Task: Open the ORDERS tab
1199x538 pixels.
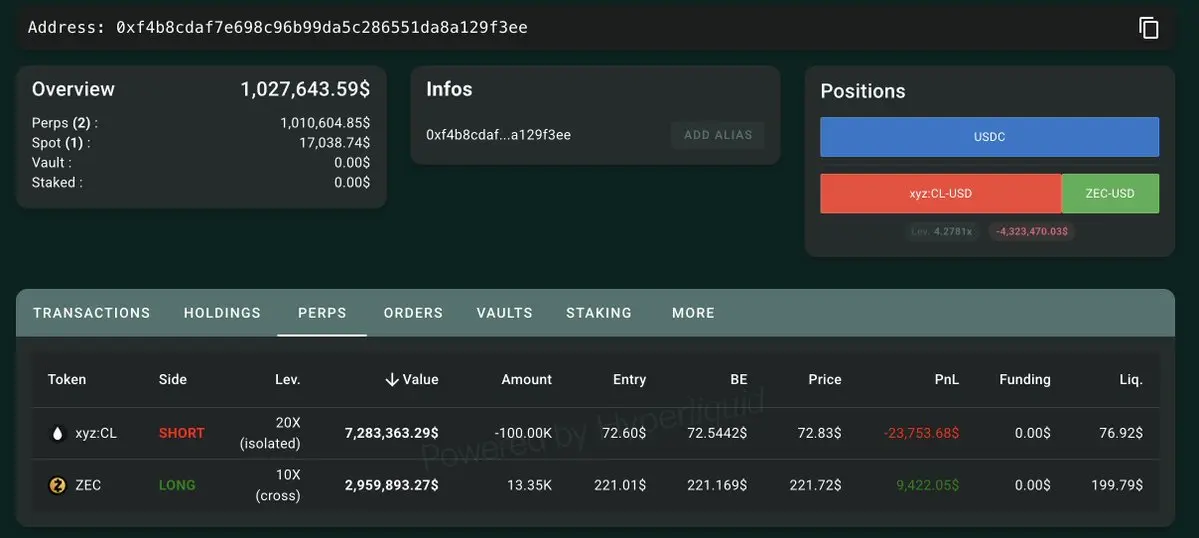Action: [413, 313]
